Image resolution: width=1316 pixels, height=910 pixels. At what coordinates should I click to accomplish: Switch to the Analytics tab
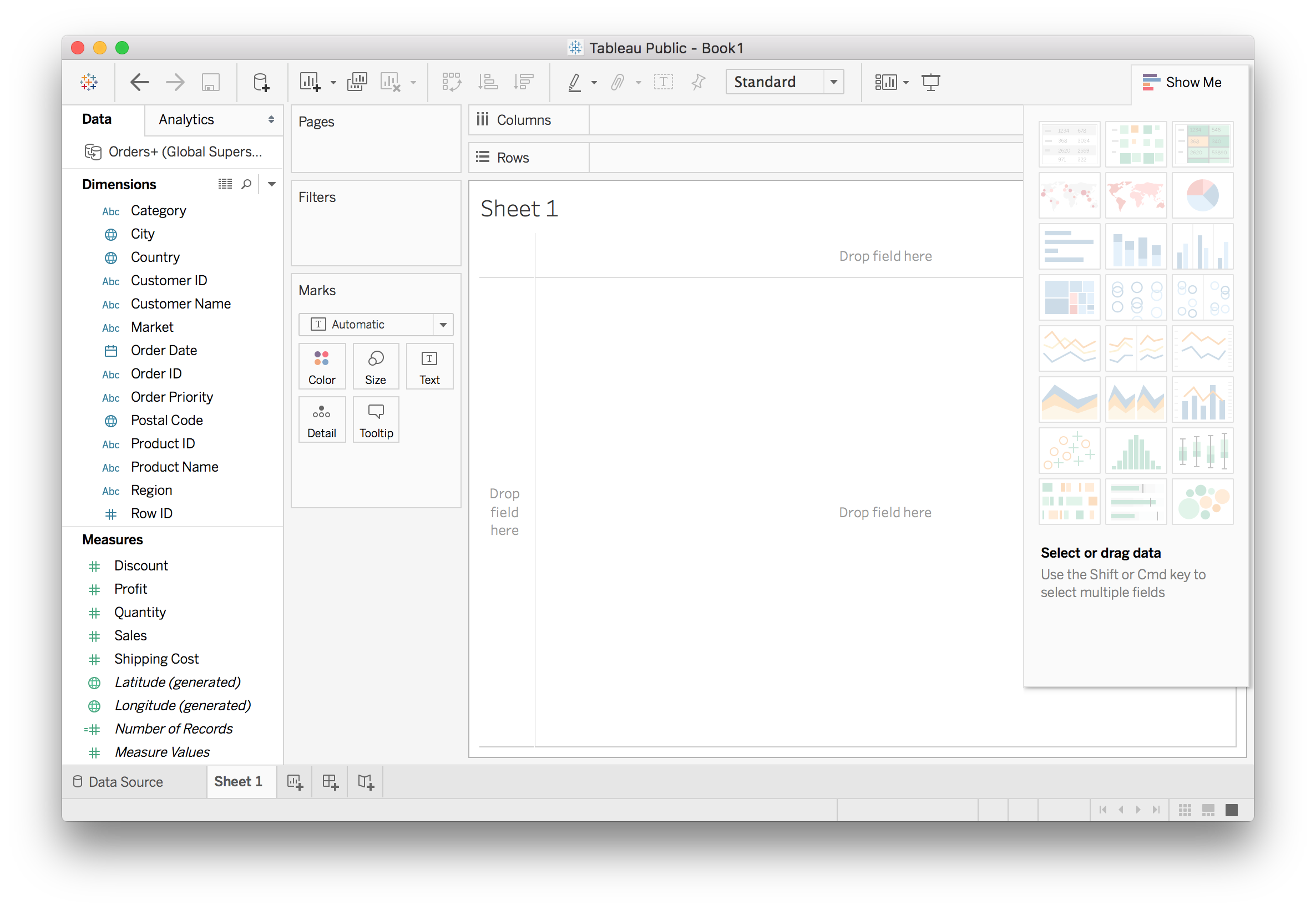click(186, 120)
